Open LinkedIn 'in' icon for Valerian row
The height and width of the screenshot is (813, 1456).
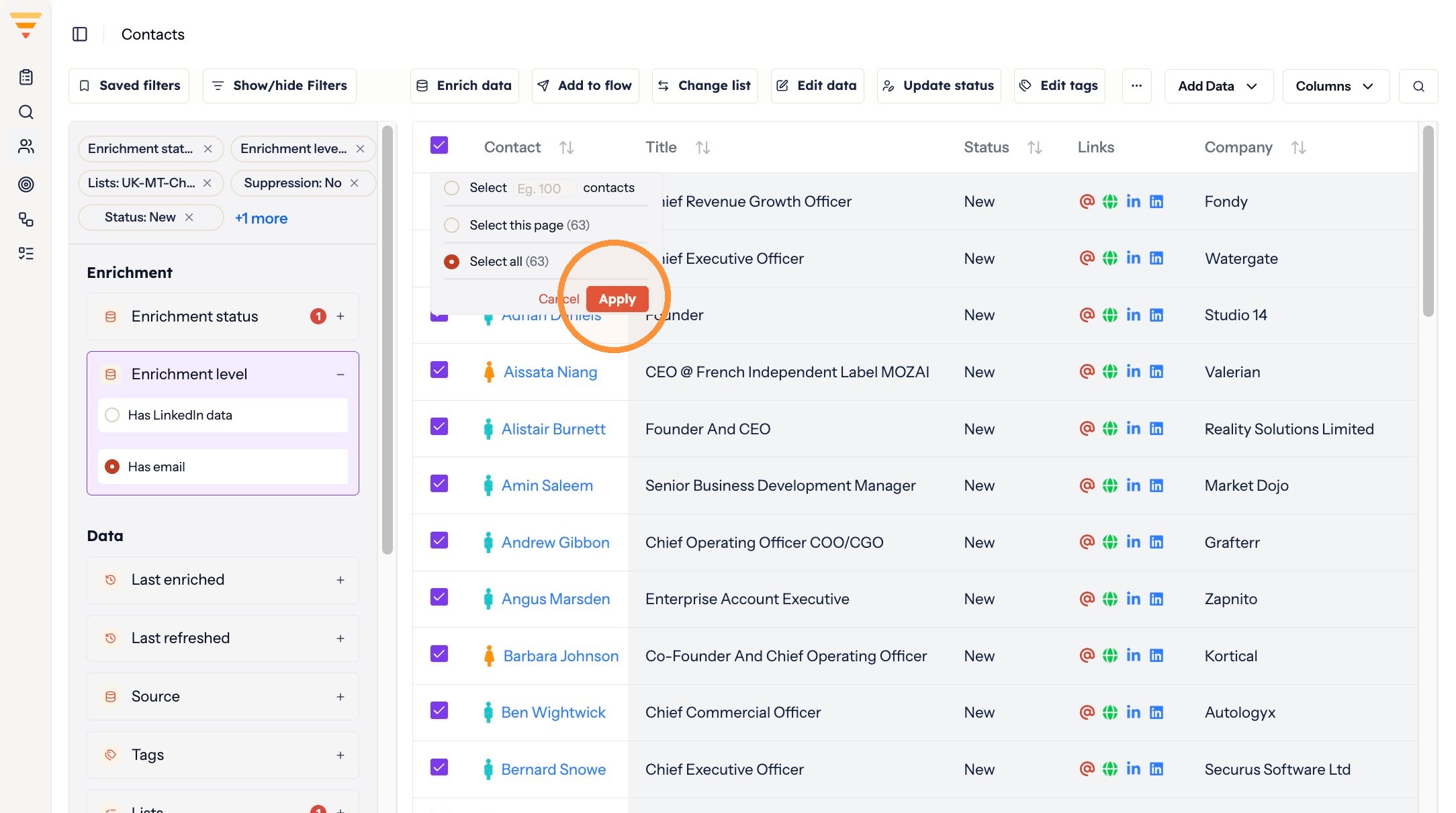point(1133,371)
